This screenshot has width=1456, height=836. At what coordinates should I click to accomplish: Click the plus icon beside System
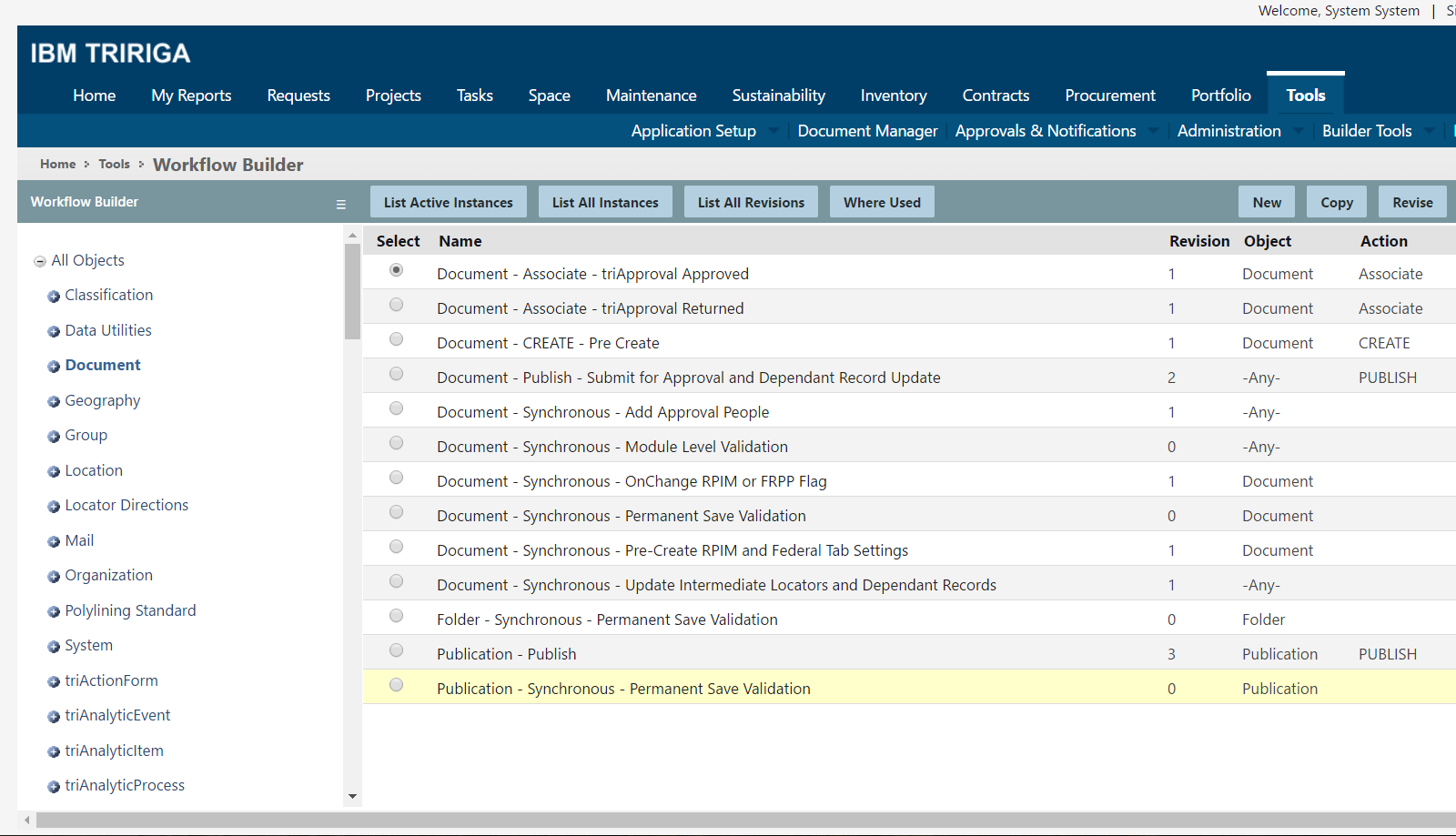[54, 647]
